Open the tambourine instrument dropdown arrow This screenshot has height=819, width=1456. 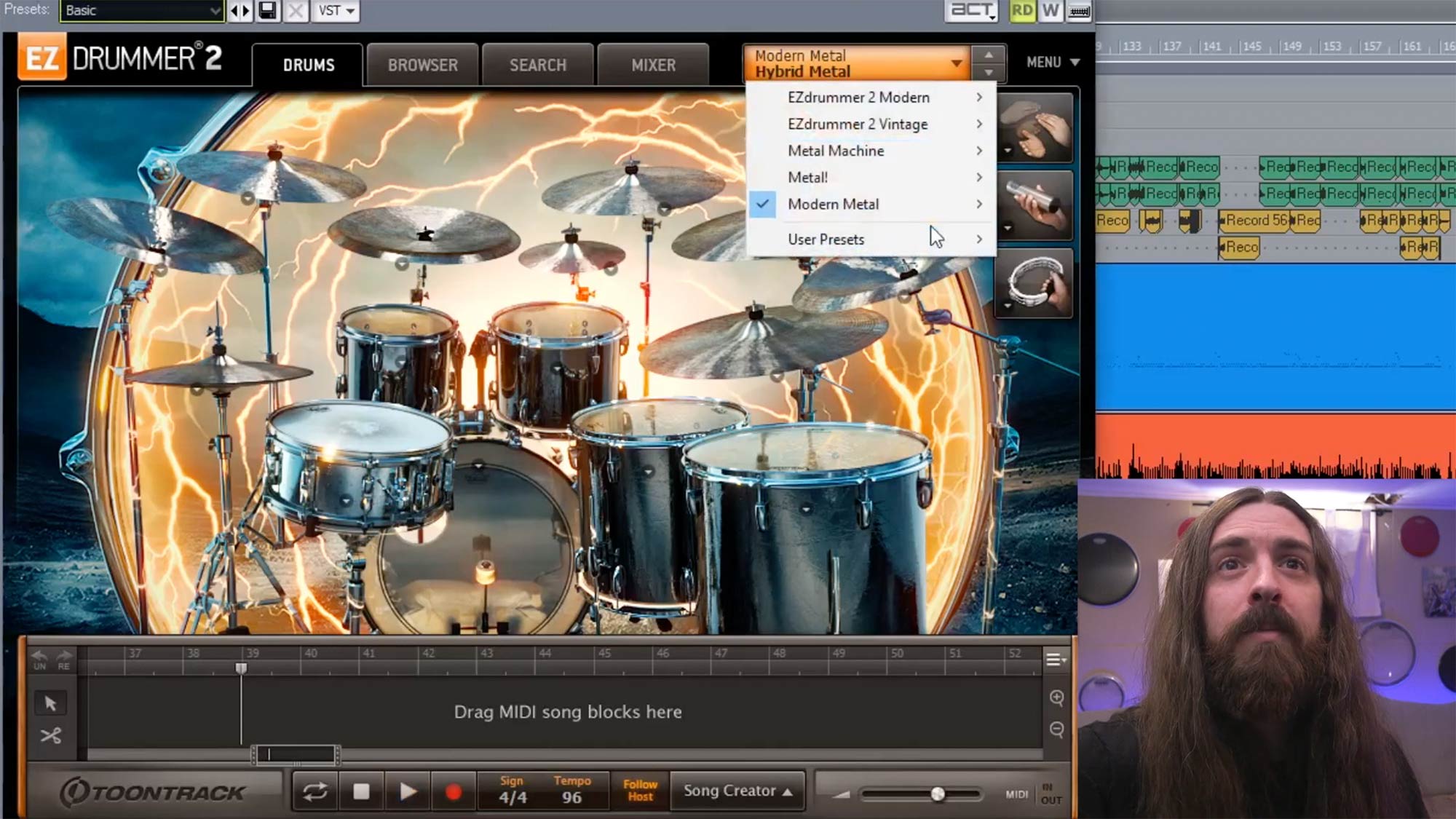pyautogui.click(x=1008, y=306)
